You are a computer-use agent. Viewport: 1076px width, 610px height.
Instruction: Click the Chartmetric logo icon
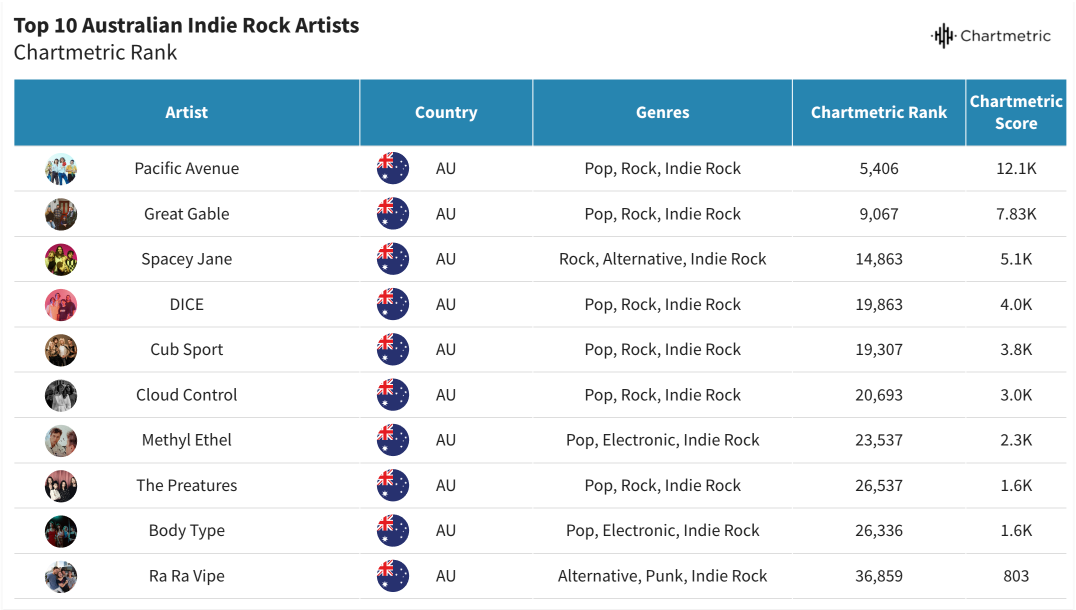(x=943, y=36)
